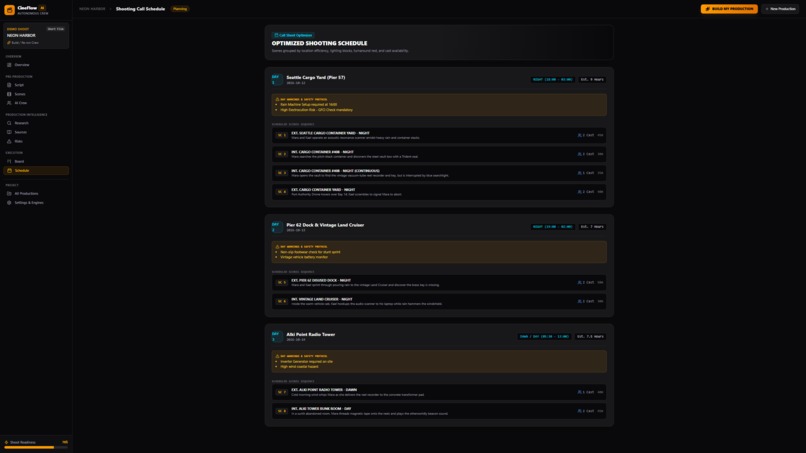Click the Overview icon in sidebar
This screenshot has height=453, width=806.
click(9, 65)
